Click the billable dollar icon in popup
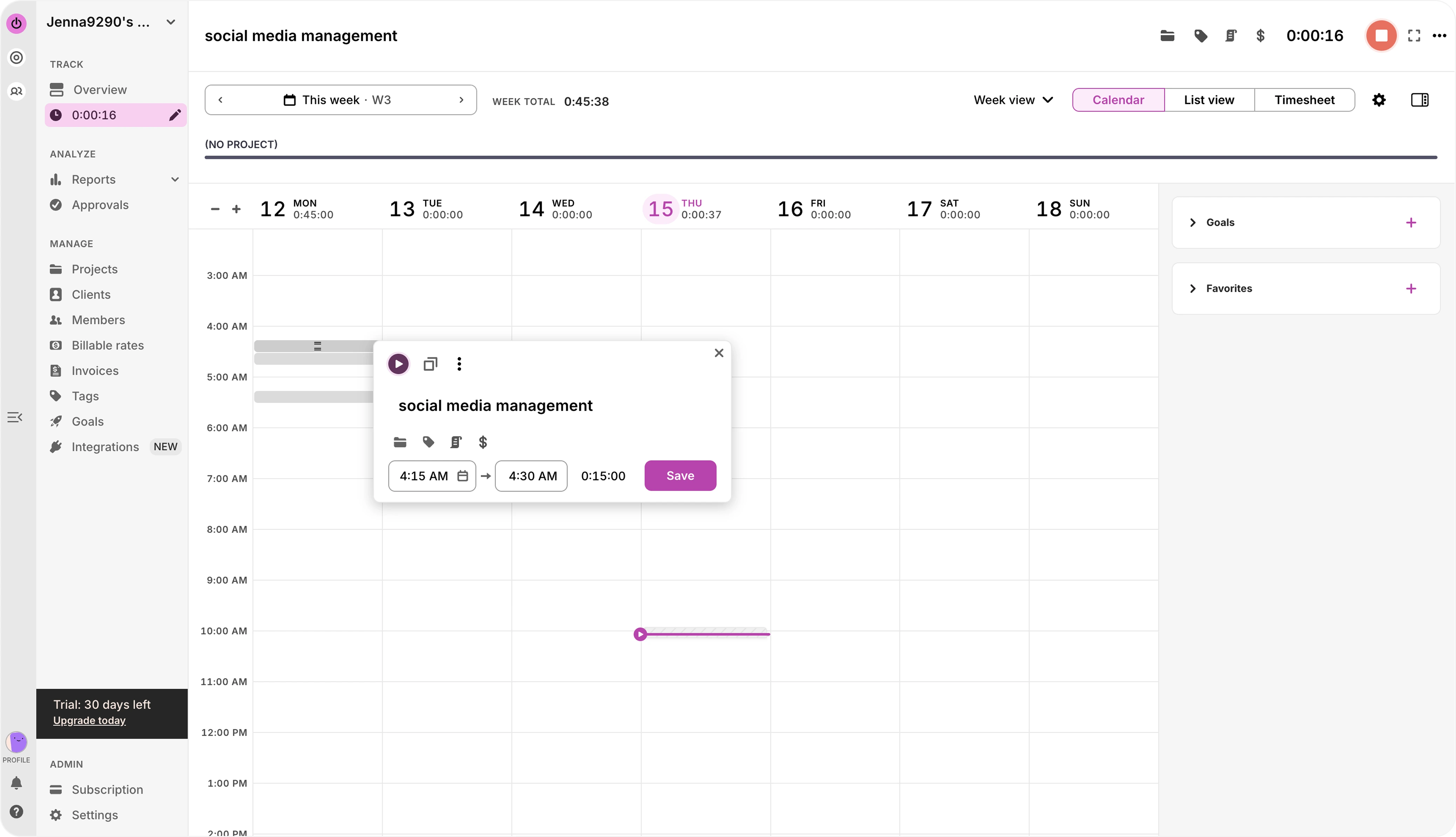Screen dimensions: 1456x837 tap(483, 442)
